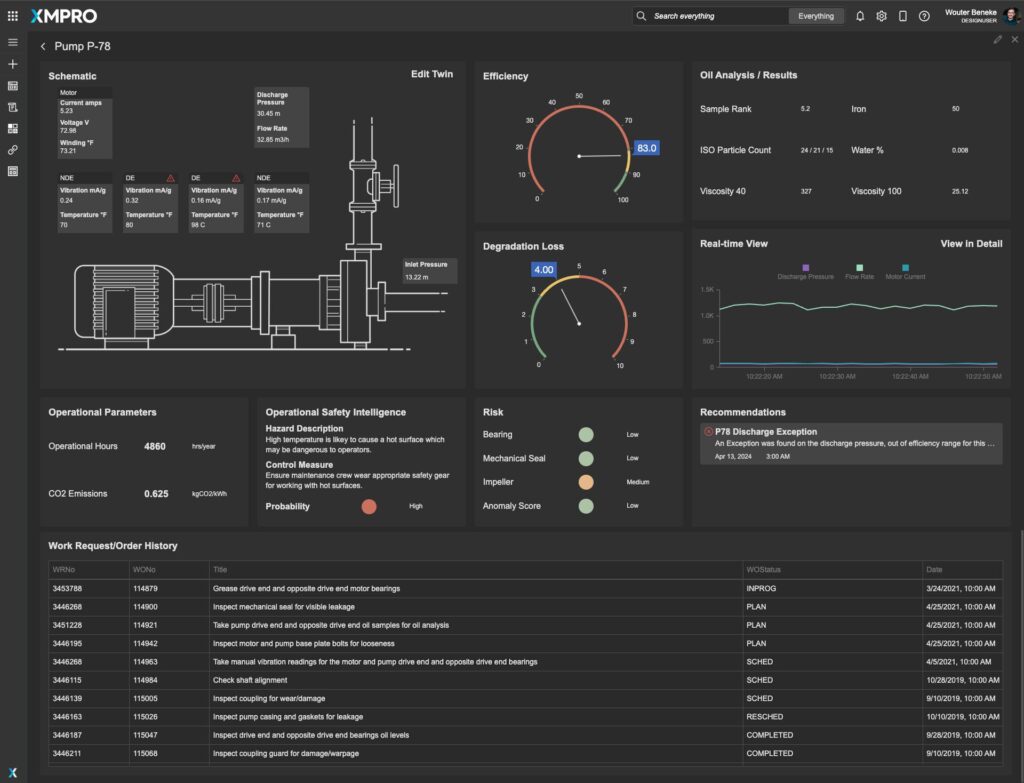Viewport: 1024px width, 783px height.
Task: Click the plus icon in left sidebar
Action: coord(13,64)
